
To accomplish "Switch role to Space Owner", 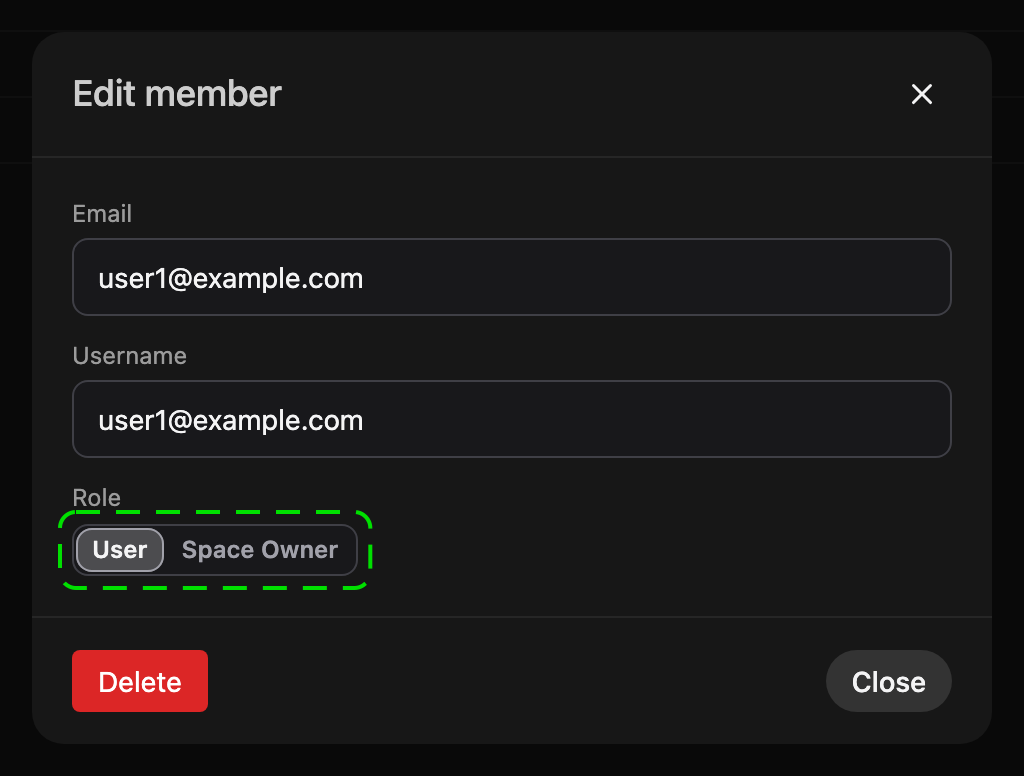I will click(x=260, y=550).
